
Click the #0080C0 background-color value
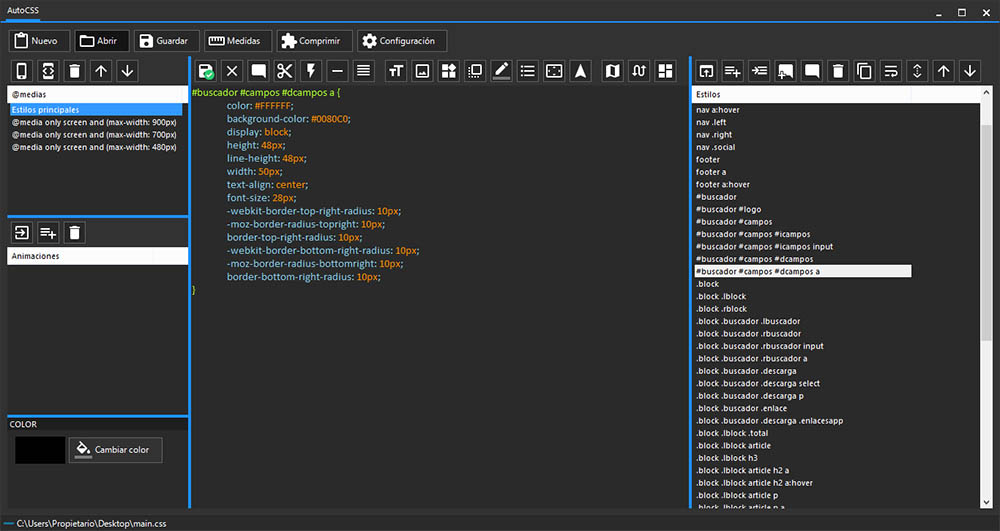coord(330,119)
